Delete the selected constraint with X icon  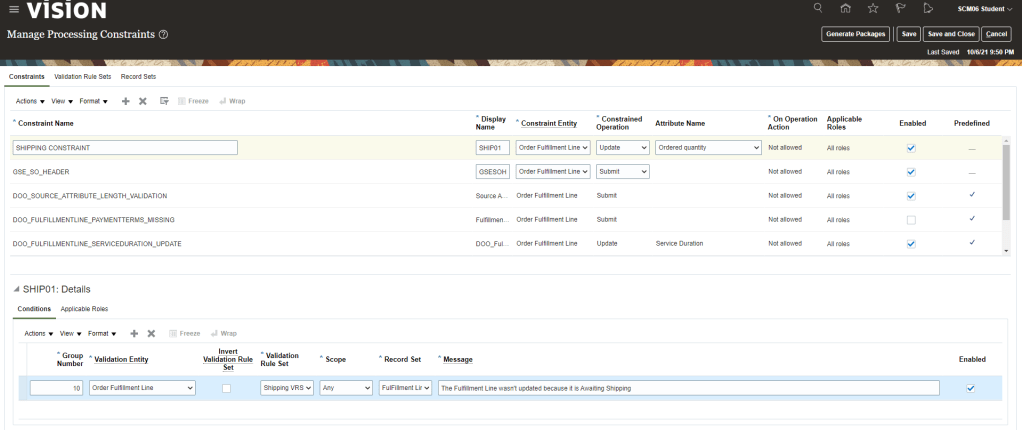click(142, 101)
